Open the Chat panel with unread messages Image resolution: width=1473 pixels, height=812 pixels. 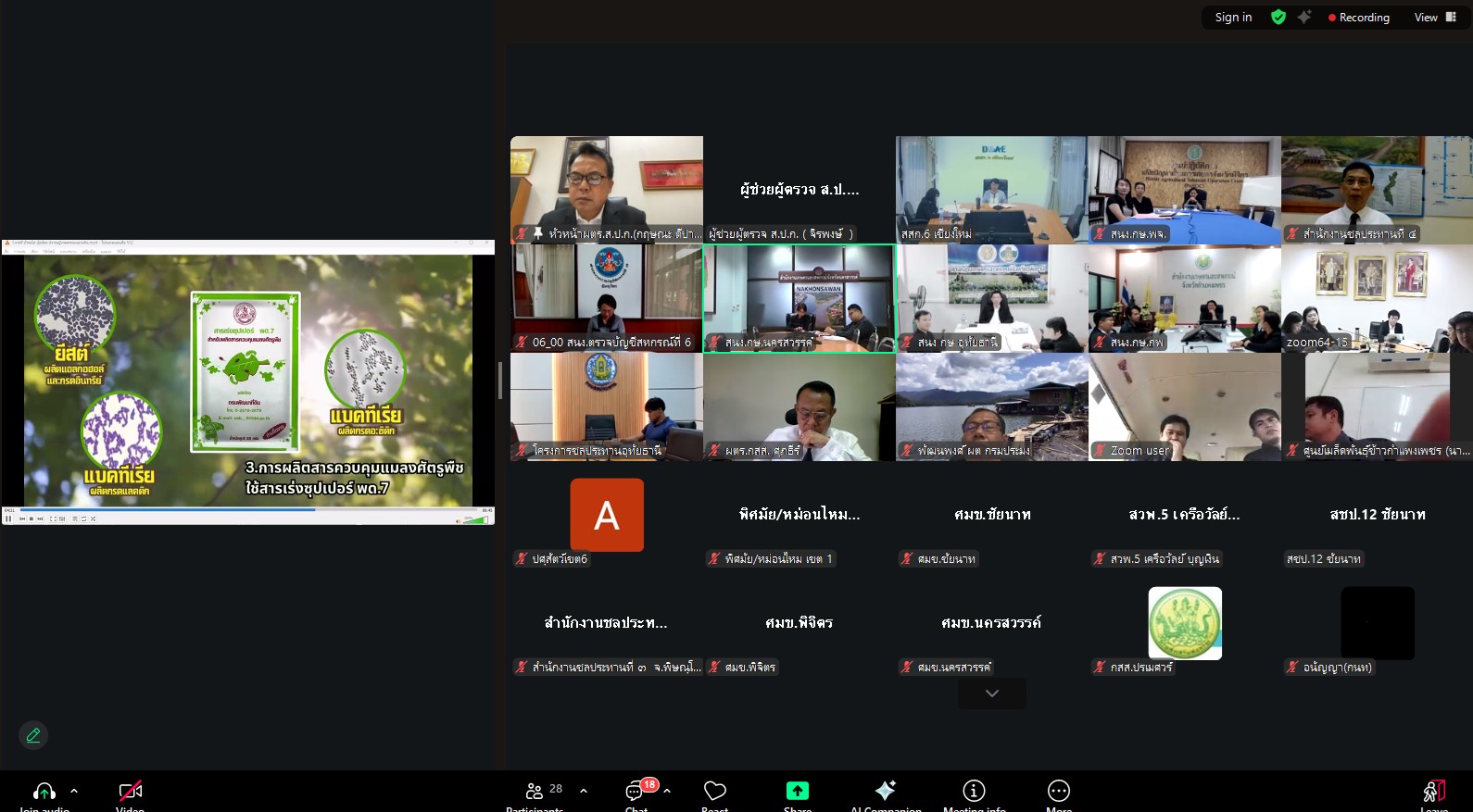(x=636, y=793)
